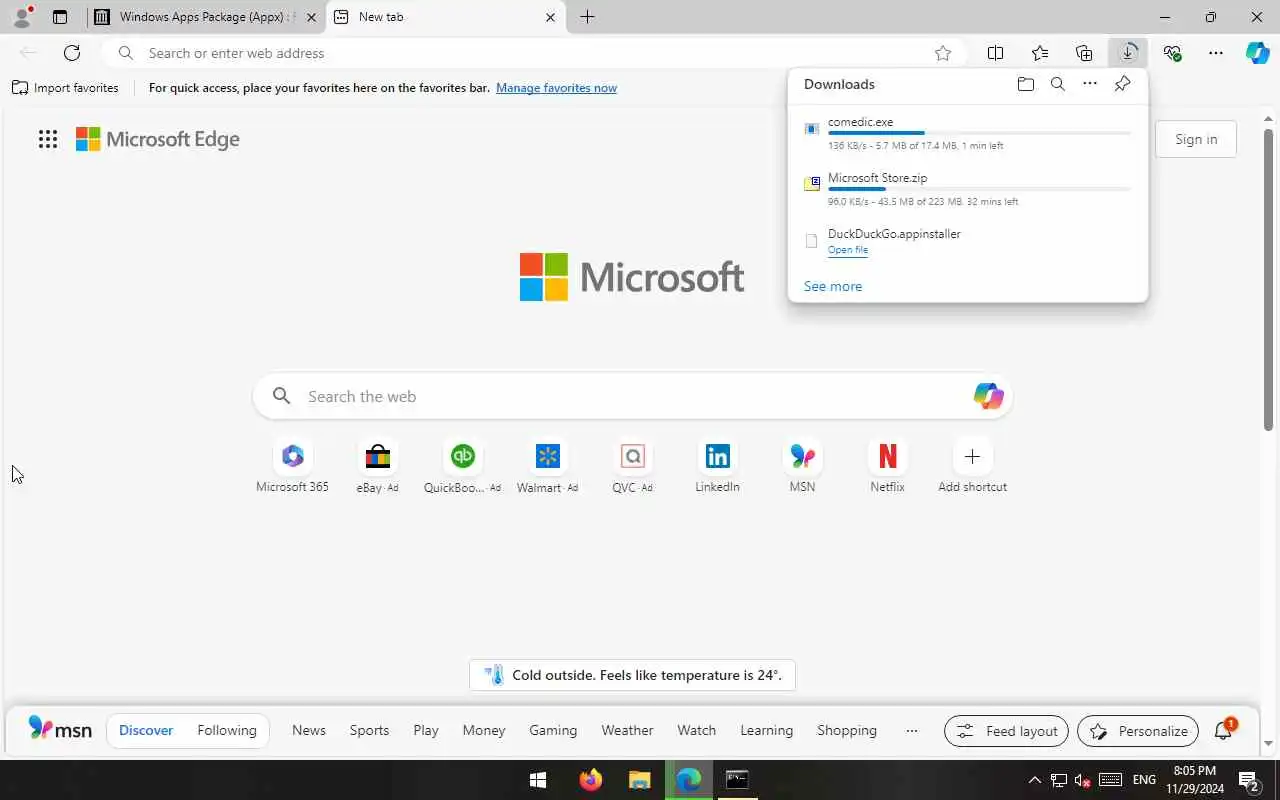The image size is (1280, 800).
Task: Open a new tab with plus button
Action: click(587, 17)
